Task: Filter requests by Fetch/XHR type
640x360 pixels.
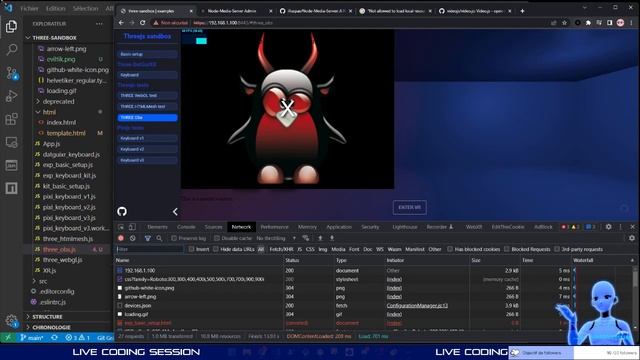Action: 281,249
